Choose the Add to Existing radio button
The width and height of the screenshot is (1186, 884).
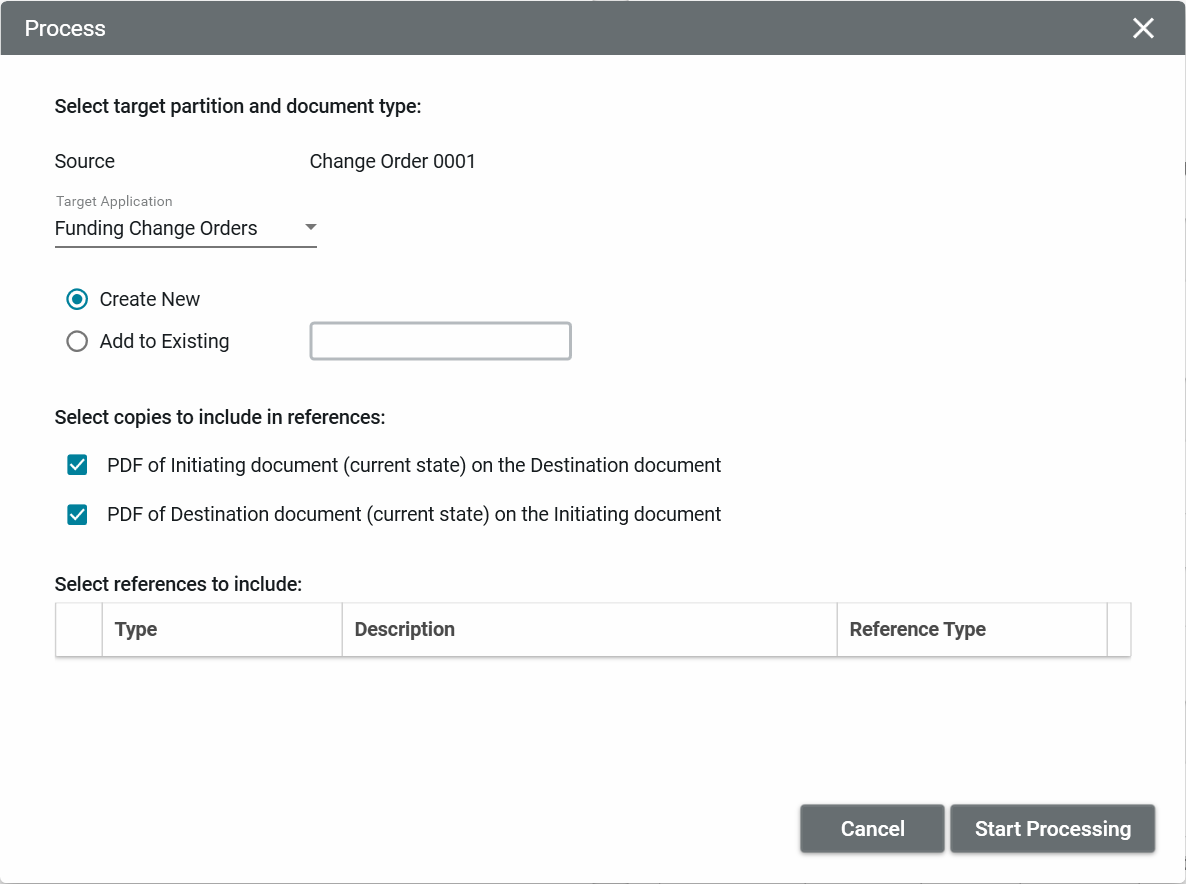coord(77,341)
